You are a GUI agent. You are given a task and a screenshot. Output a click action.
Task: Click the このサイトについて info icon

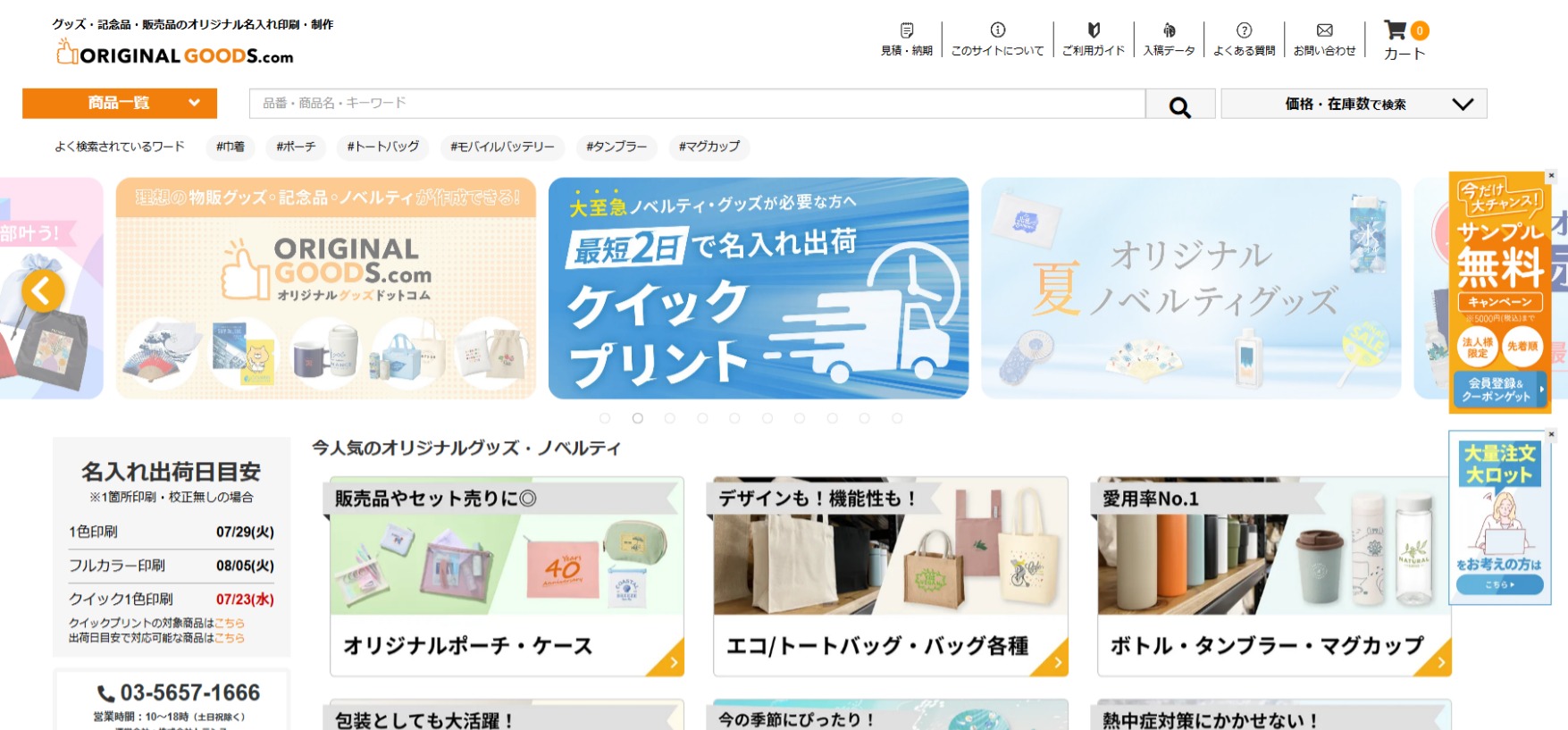997,31
